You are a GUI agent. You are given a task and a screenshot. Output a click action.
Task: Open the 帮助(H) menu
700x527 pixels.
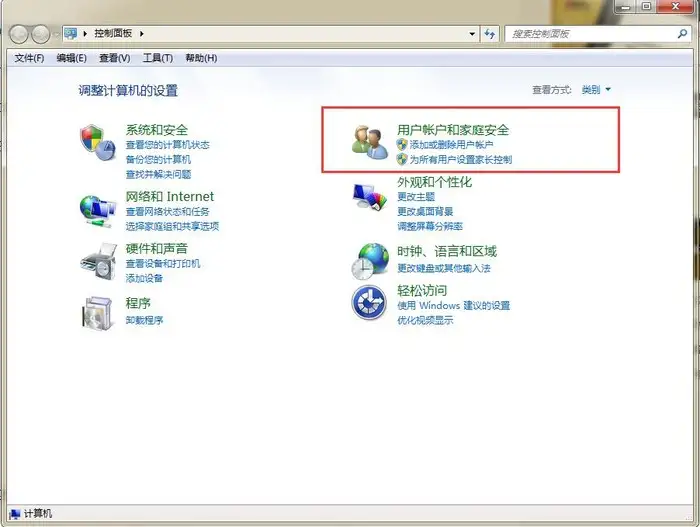point(201,58)
